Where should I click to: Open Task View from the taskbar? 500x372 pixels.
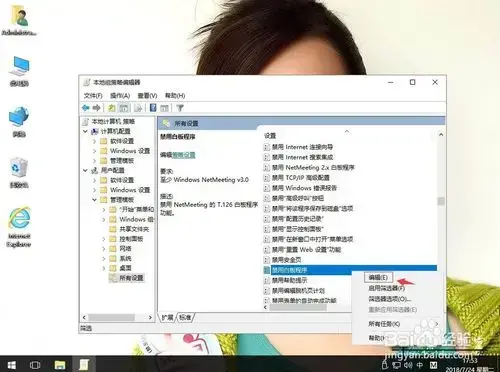(x=35, y=365)
